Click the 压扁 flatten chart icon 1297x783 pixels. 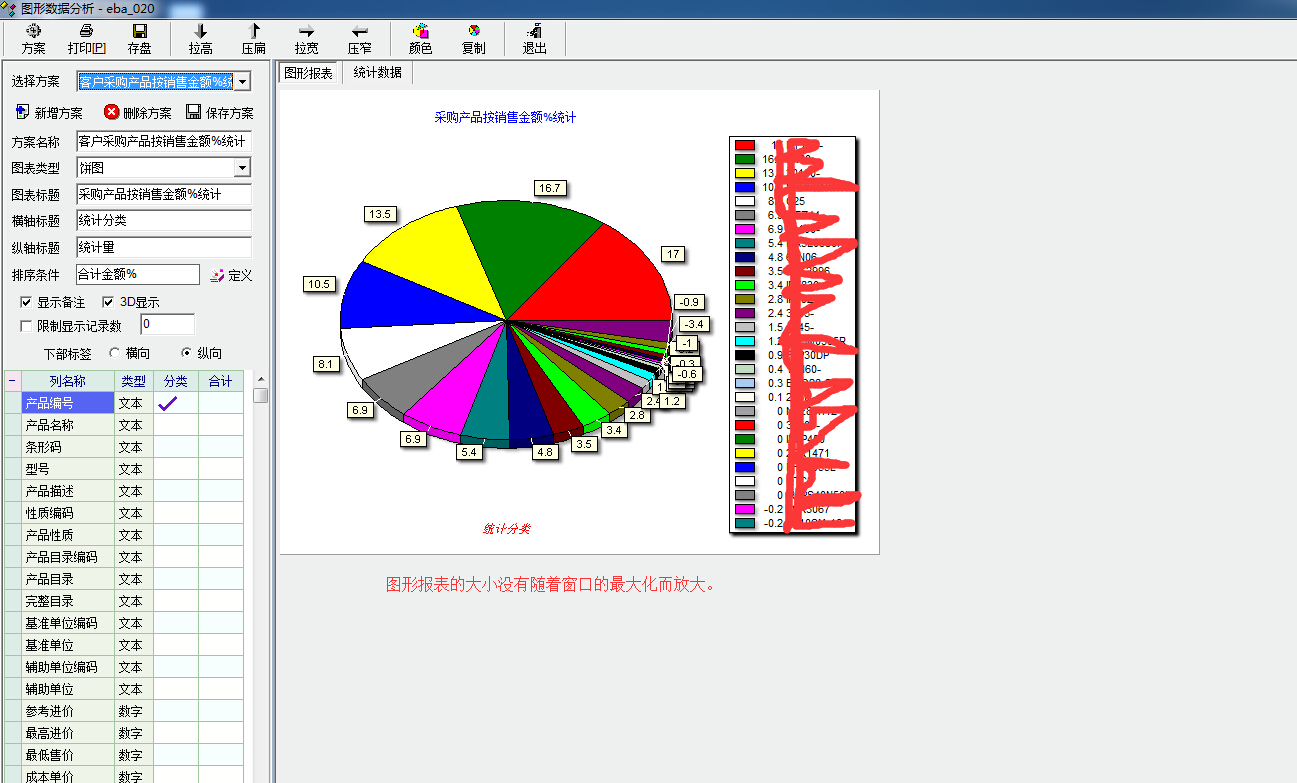click(253, 32)
